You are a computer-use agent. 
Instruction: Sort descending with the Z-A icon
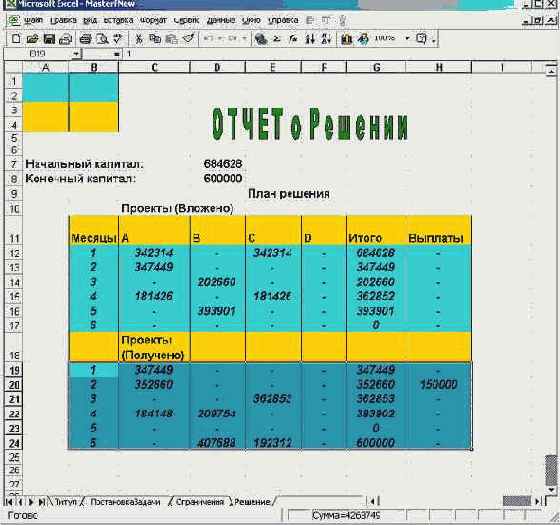326,39
